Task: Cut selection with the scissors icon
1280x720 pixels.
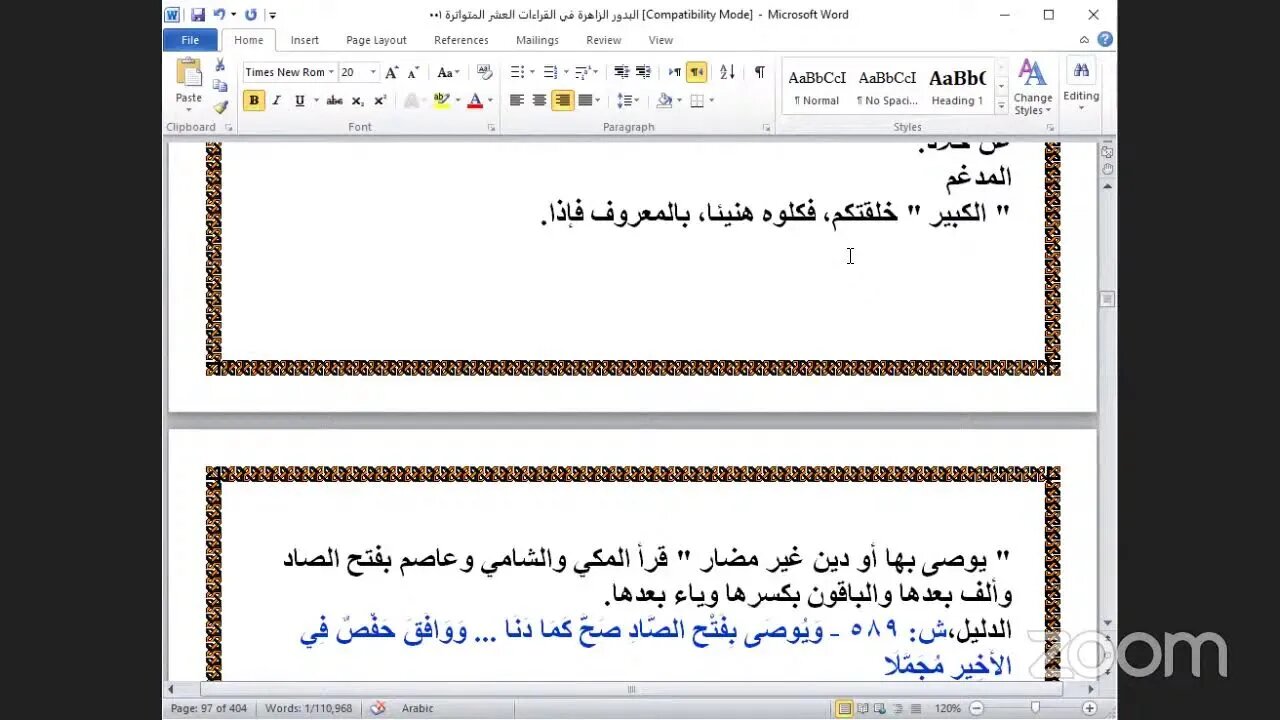Action: click(220, 65)
